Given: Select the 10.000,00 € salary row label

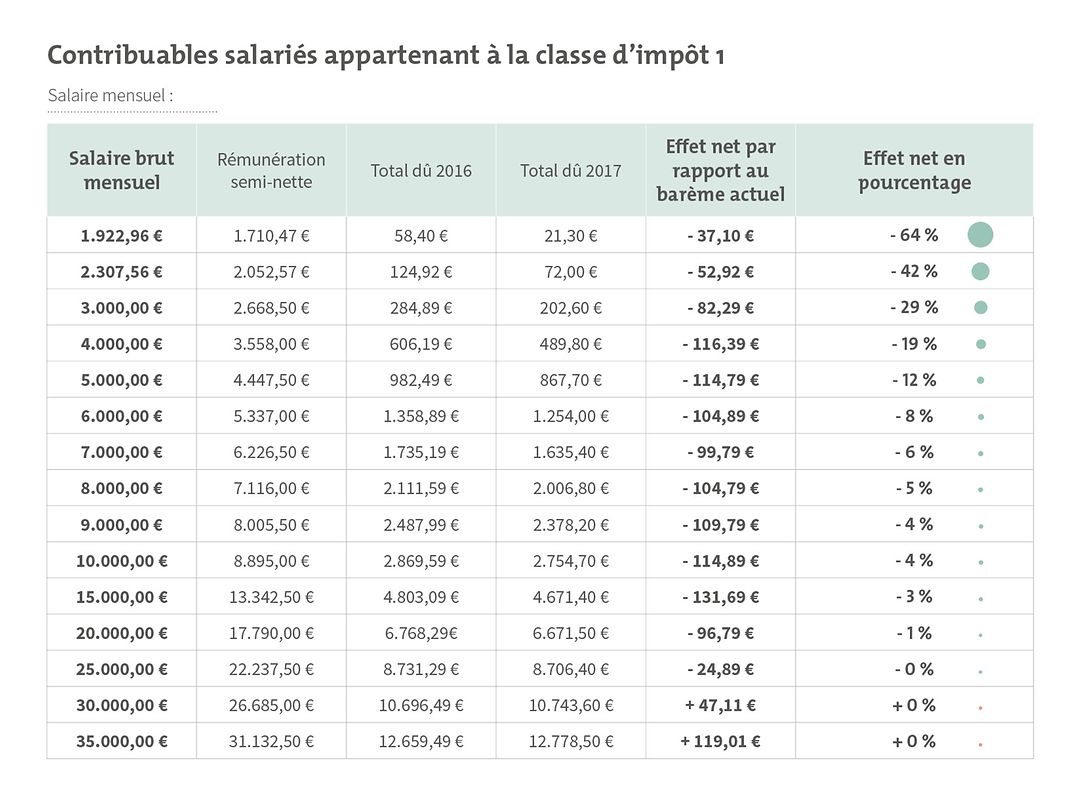Looking at the screenshot, I should coord(121,561).
